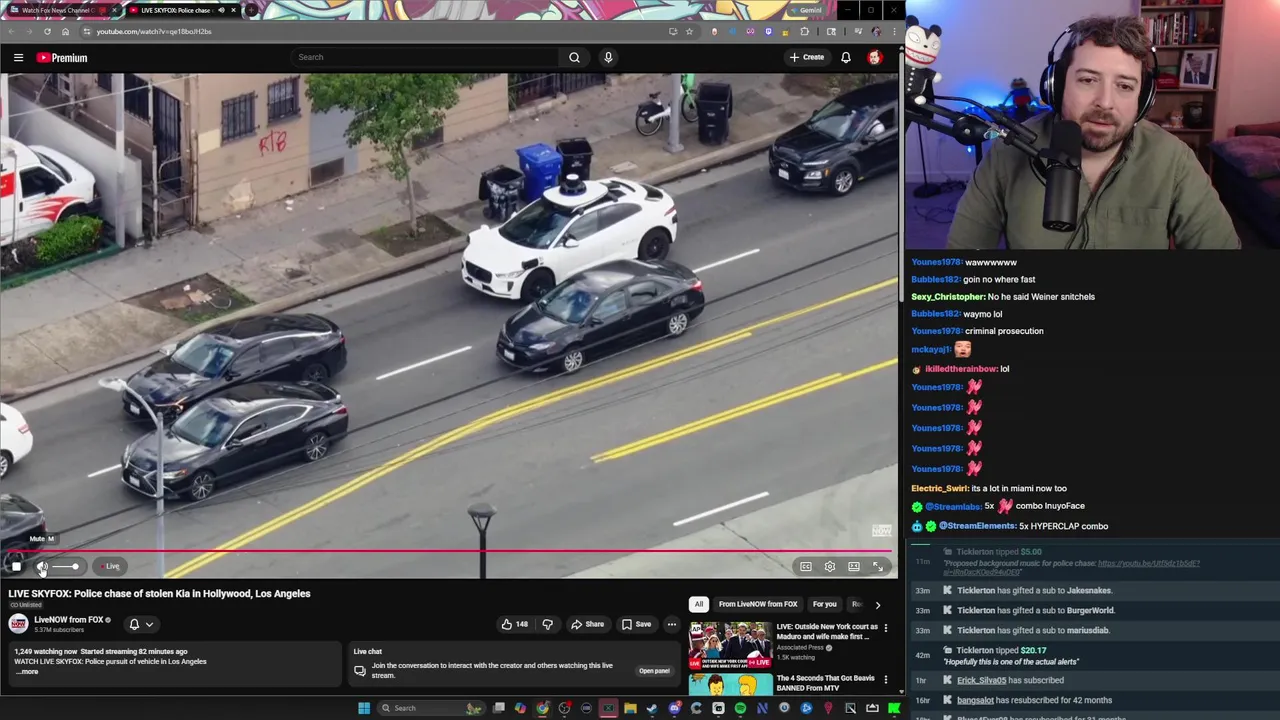
Task: Open browser extensions puzzle icon
Action: tap(805, 31)
